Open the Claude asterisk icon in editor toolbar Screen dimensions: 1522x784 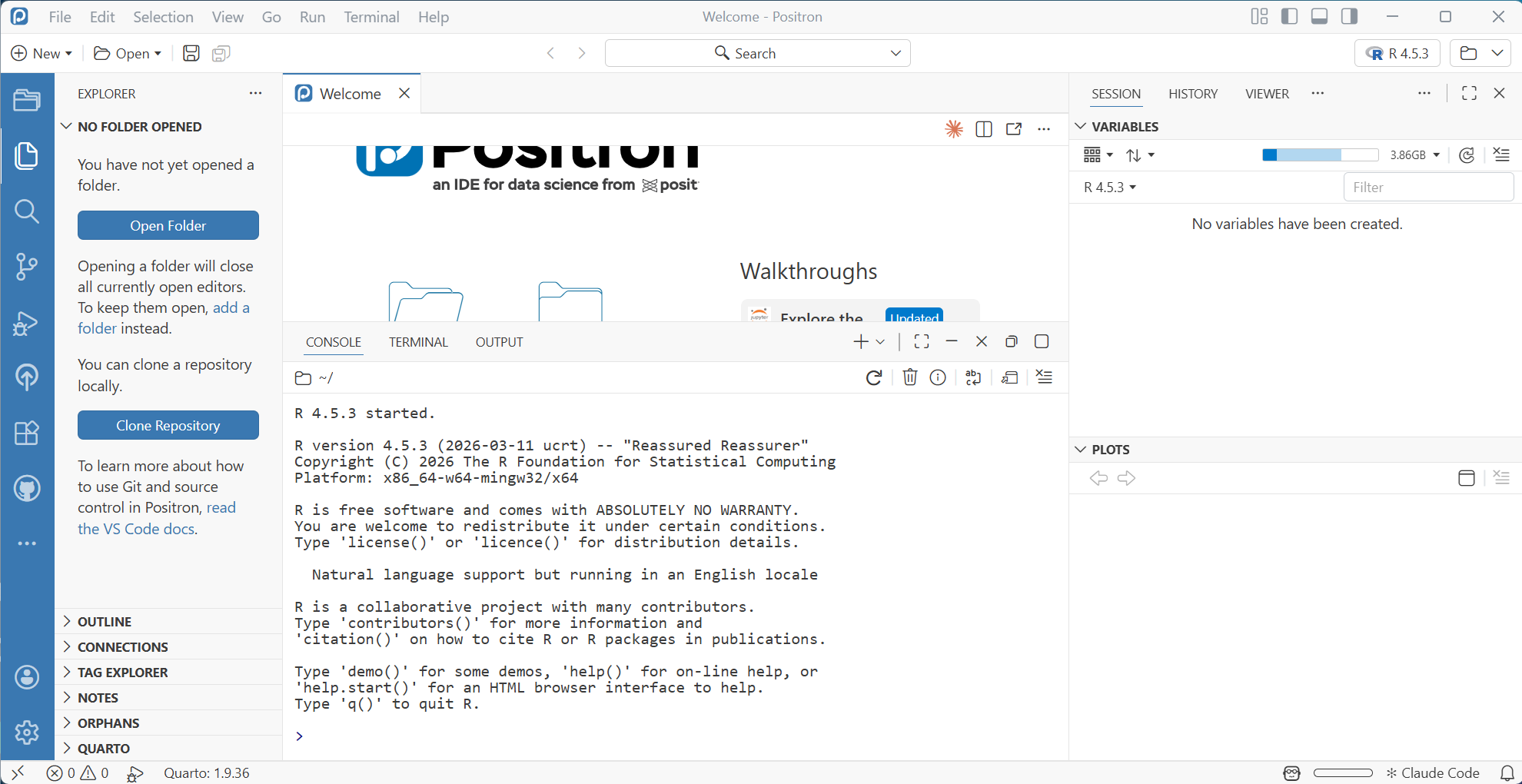954,129
